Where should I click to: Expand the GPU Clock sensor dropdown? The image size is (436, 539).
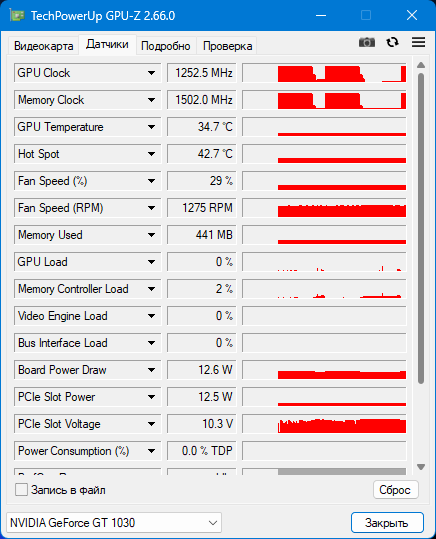(151, 73)
